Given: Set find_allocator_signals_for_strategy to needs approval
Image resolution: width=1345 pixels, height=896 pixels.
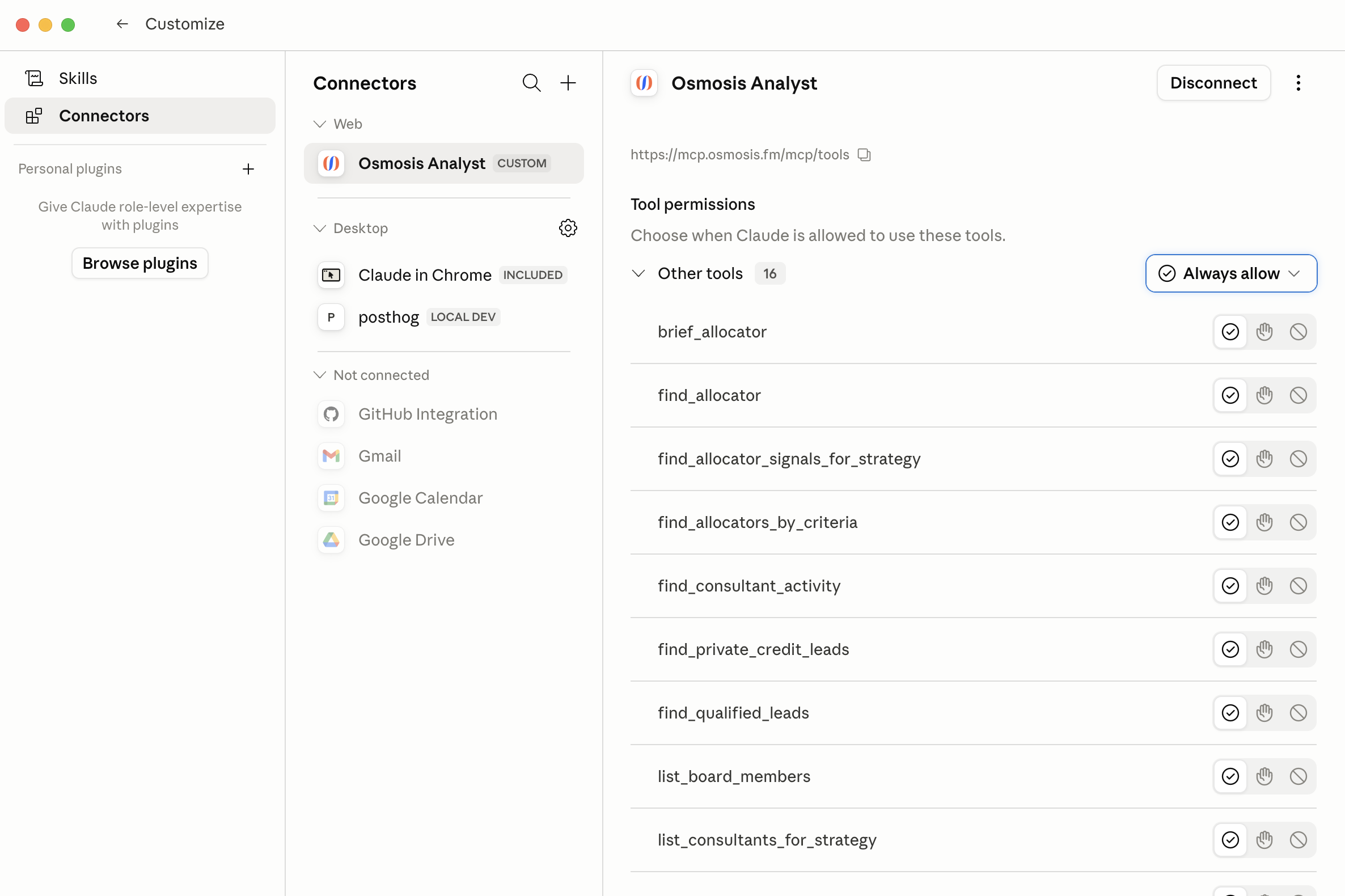Looking at the screenshot, I should [1264, 459].
